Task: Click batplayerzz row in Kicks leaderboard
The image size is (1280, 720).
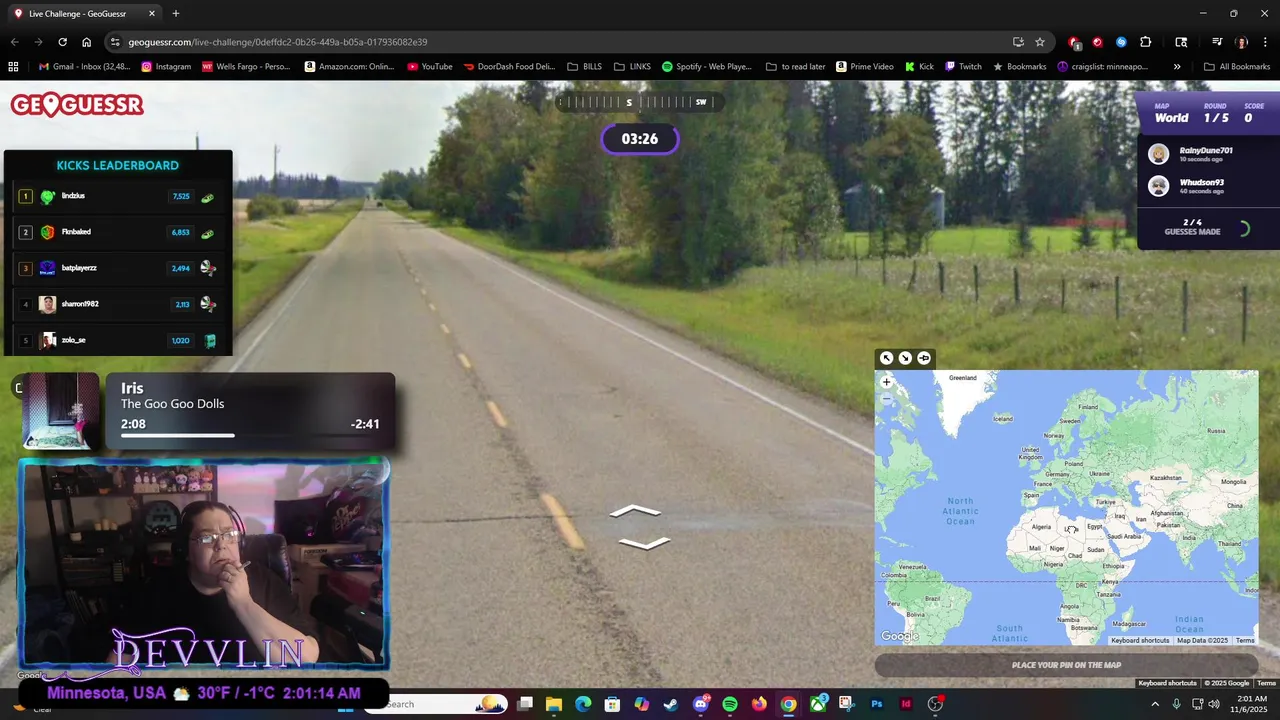Action: 118,268
